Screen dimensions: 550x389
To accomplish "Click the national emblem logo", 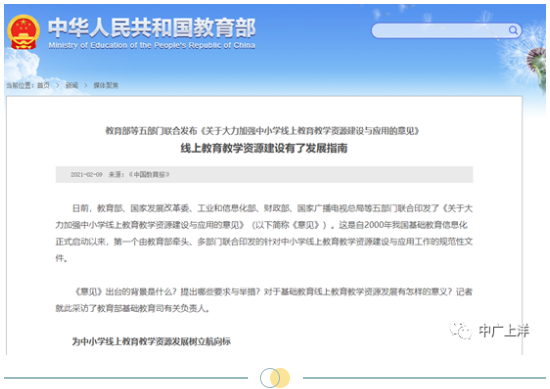I will 24,32.
